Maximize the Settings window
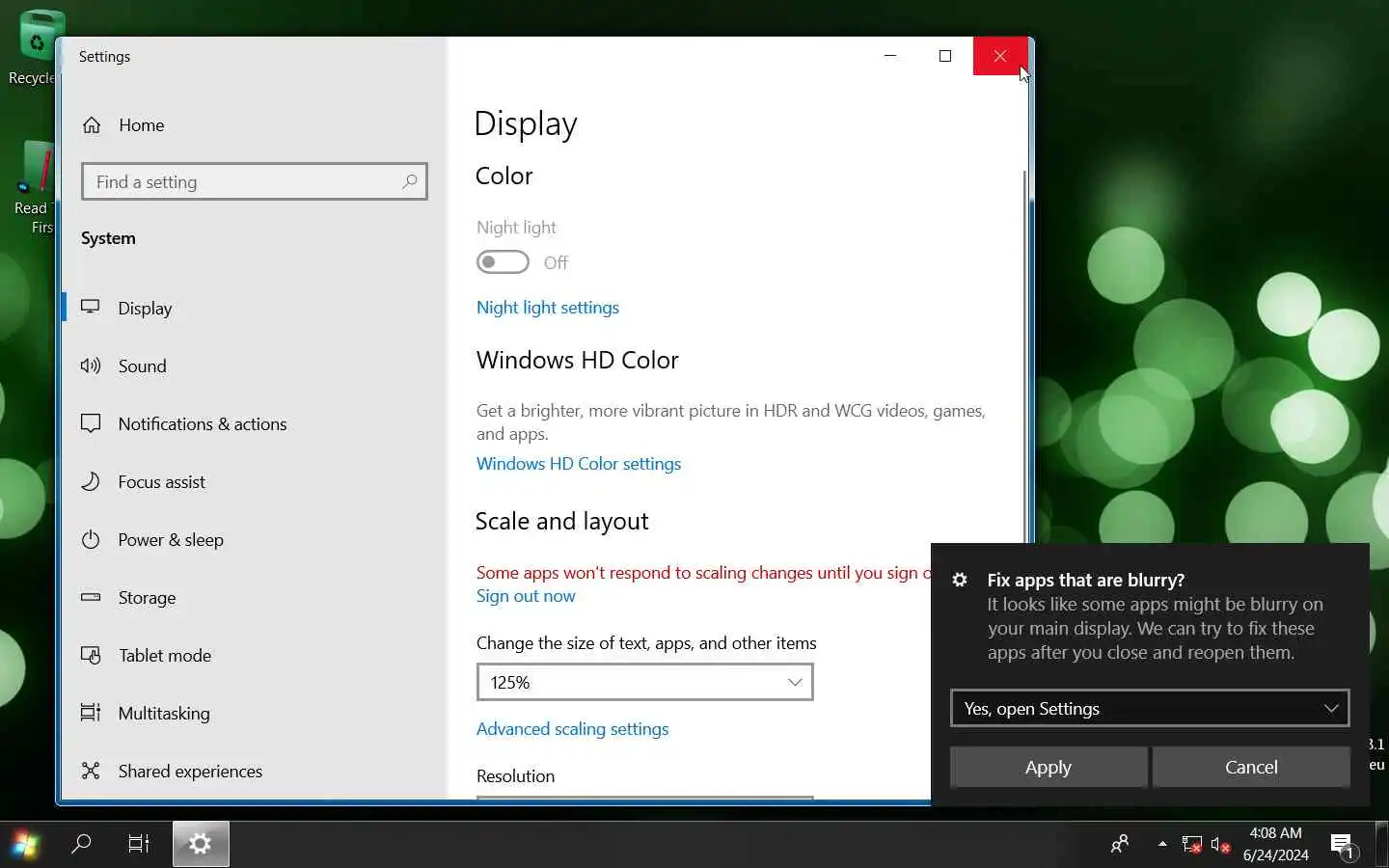The image size is (1389, 868). pyautogui.click(x=945, y=56)
